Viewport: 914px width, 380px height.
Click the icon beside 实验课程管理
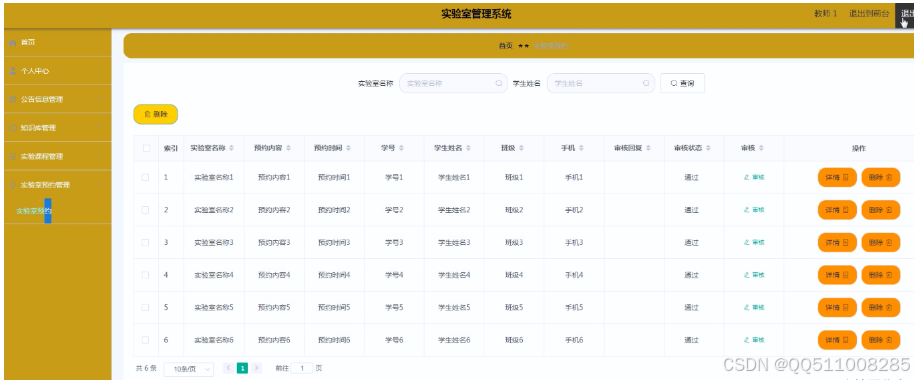[x=12, y=156]
